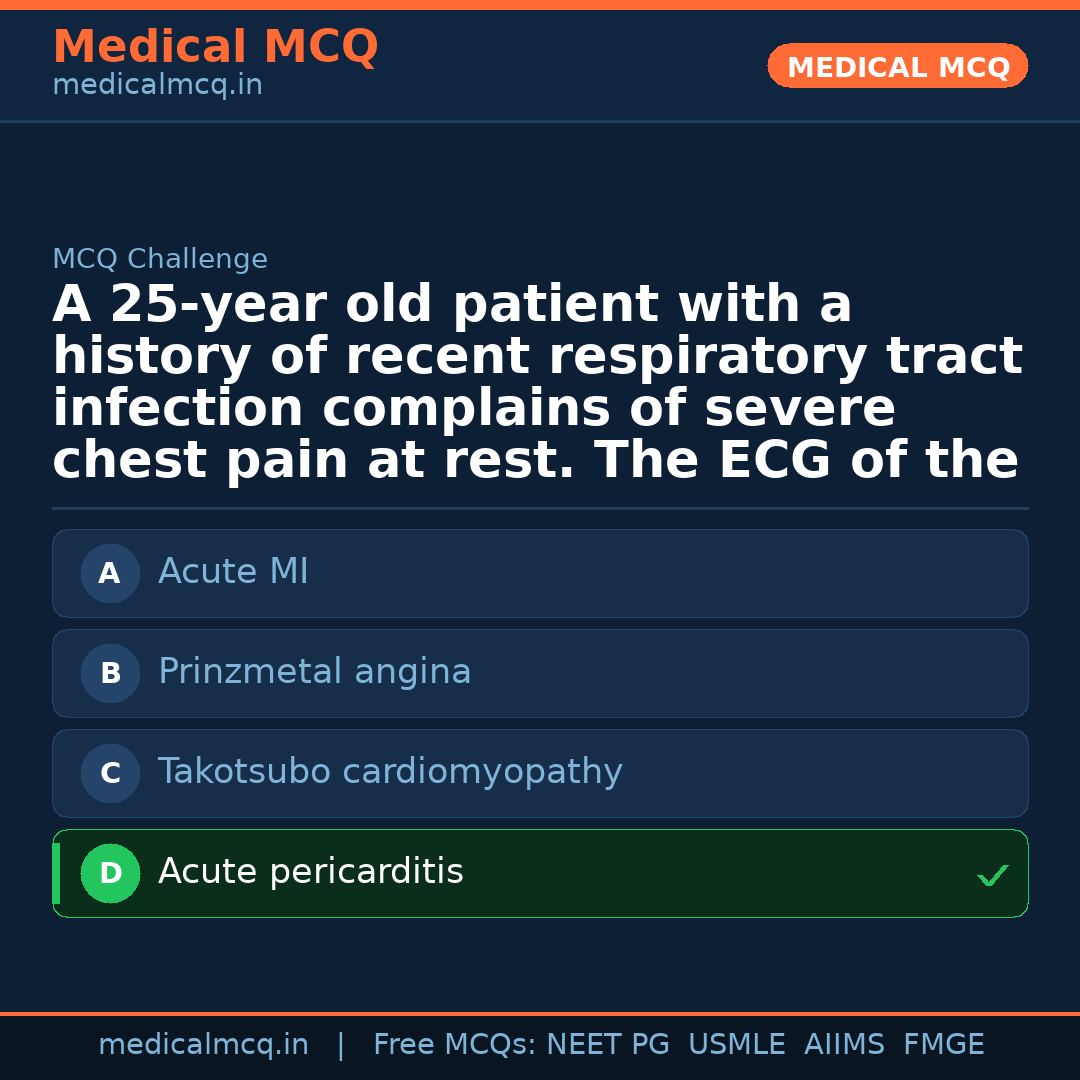Choose answer option B, Prinzmetal angina

[x=540, y=673]
